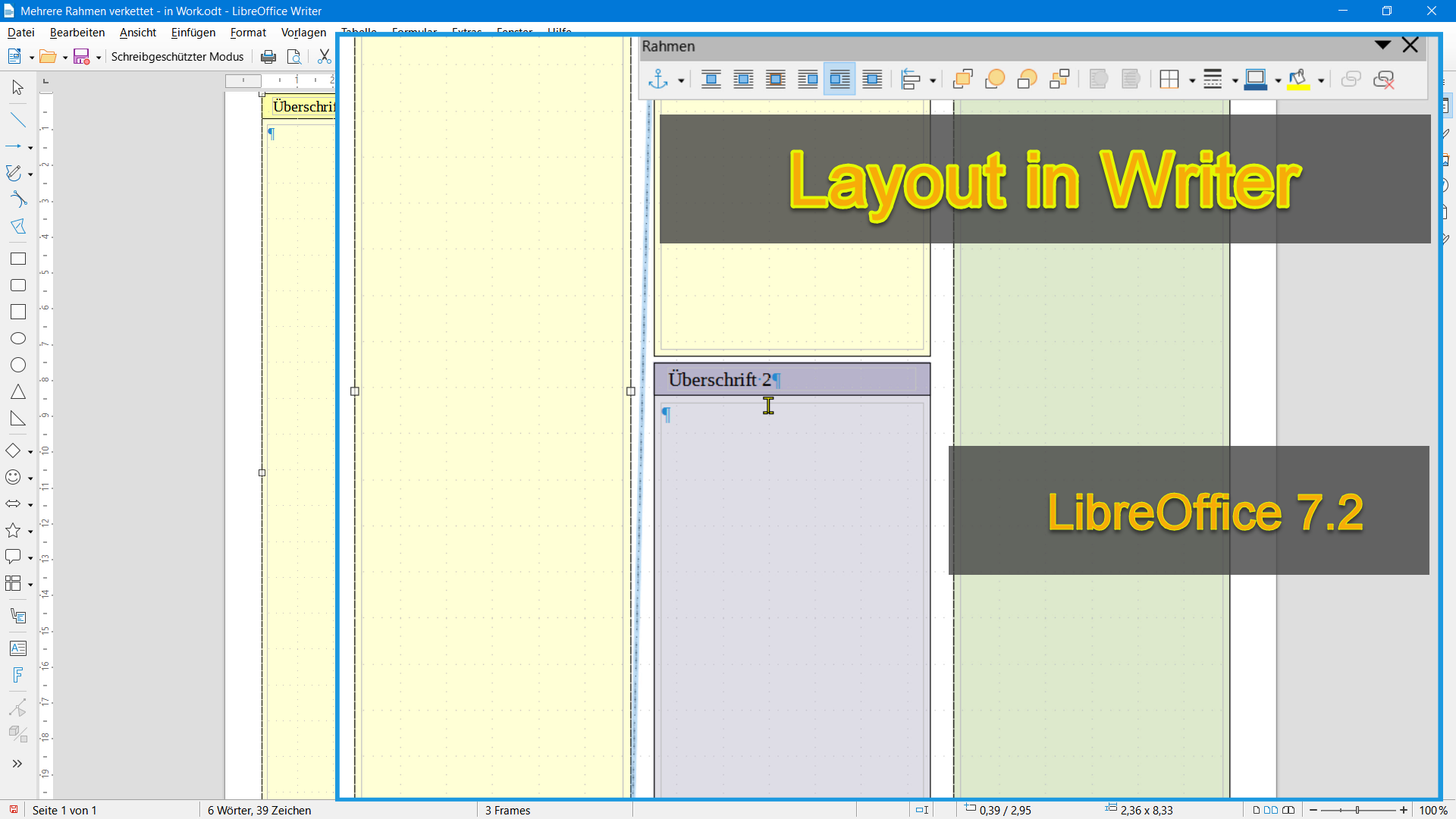The height and width of the screenshot is (819, 1456).
Task: Insert Fontwork text
Action: tap(17, 675)
